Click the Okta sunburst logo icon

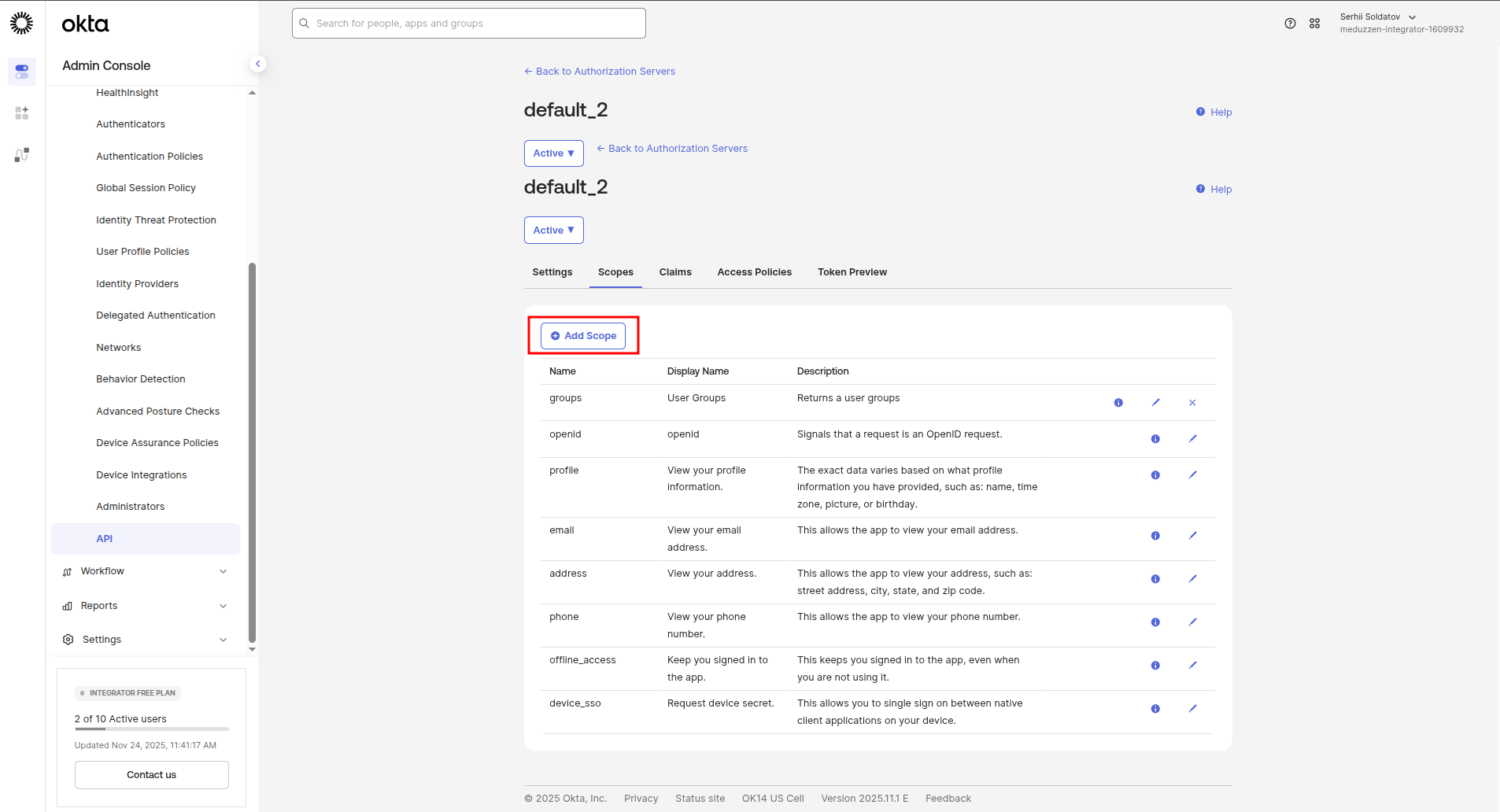pos(21,23)
